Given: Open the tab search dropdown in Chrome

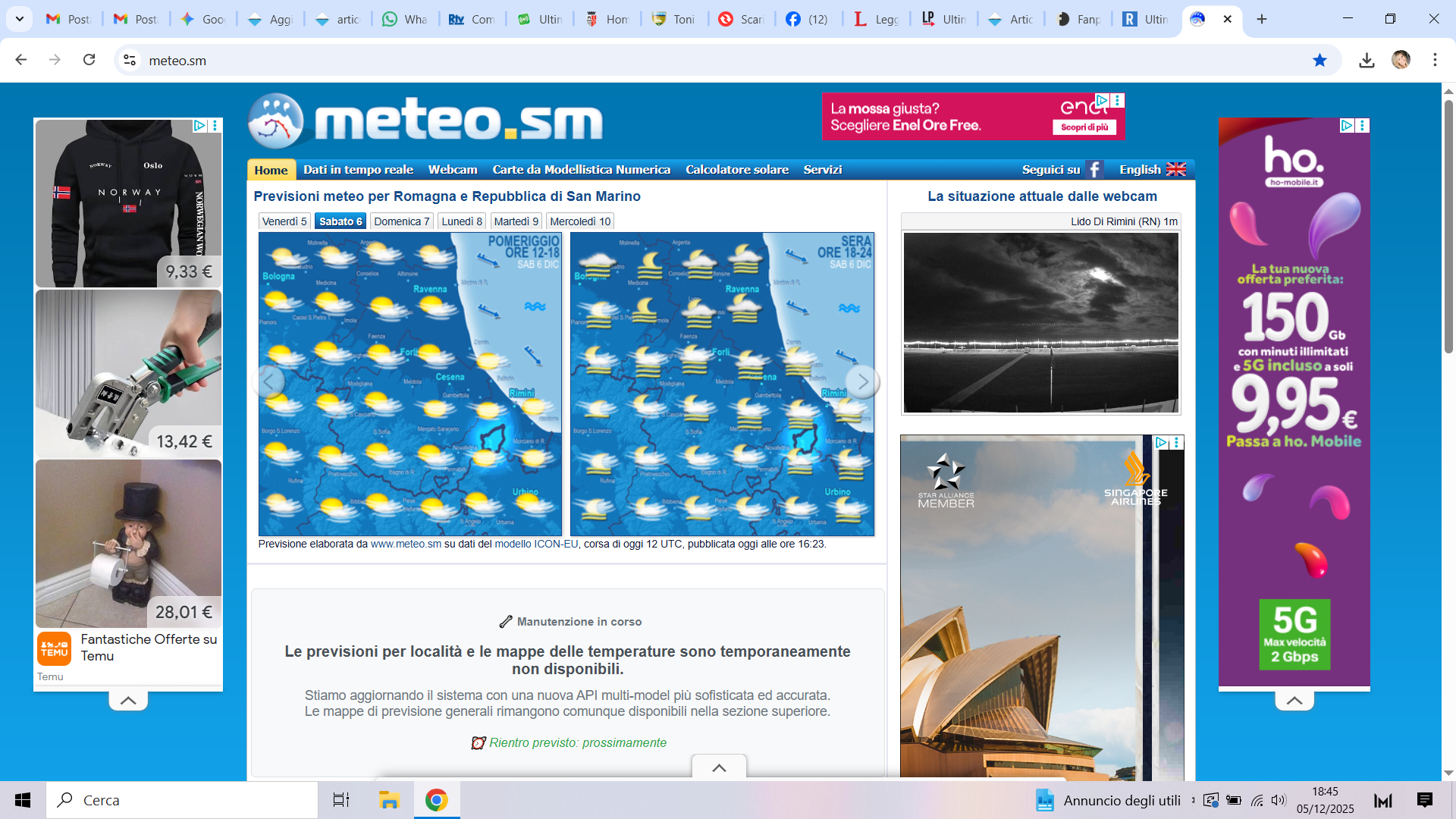Looking at the screenshot, I should tap(20, 19).
